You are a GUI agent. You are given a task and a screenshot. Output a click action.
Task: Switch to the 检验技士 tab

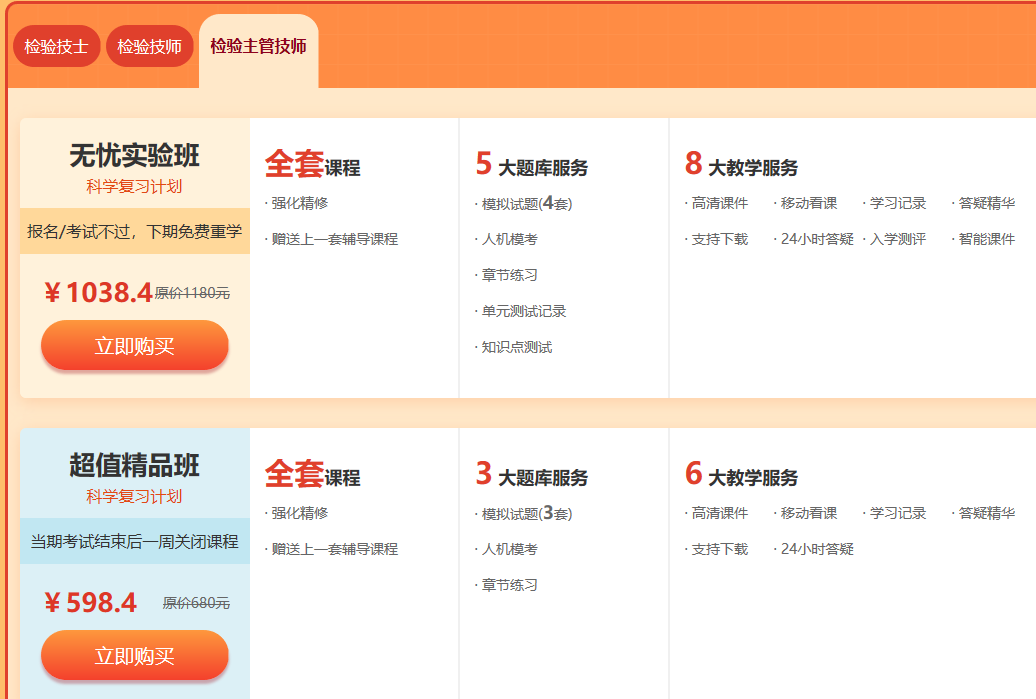pyautogui.click(x=56, y=46)
